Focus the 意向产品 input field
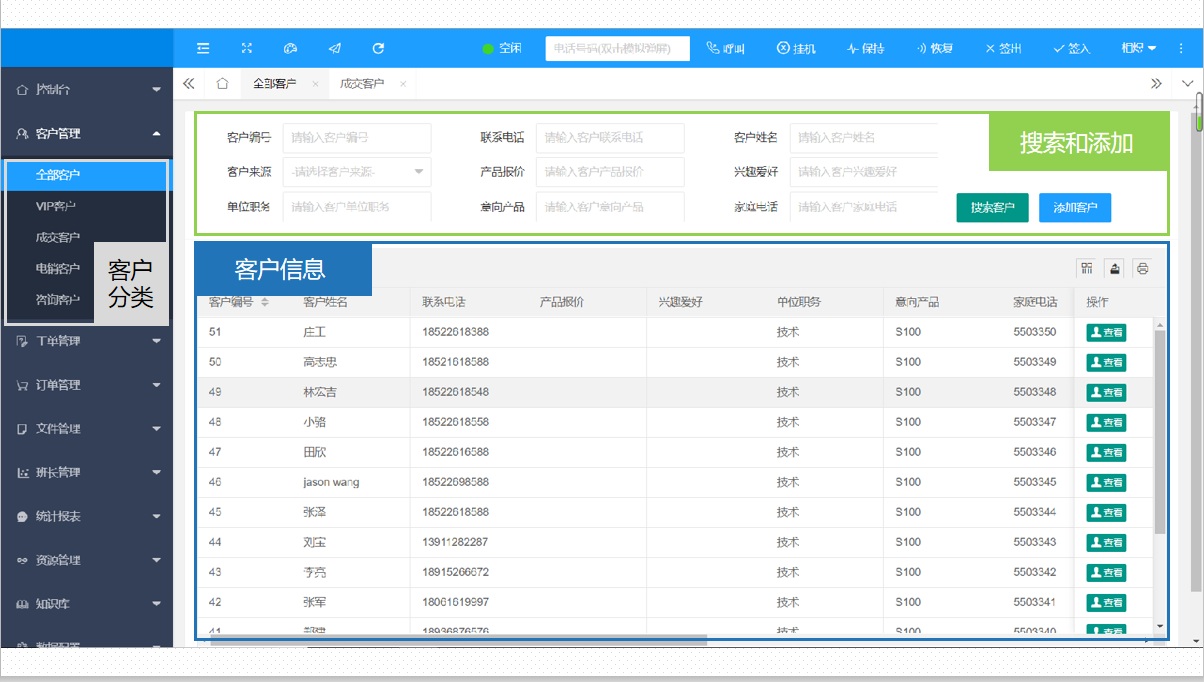 (x=610, y=207)
